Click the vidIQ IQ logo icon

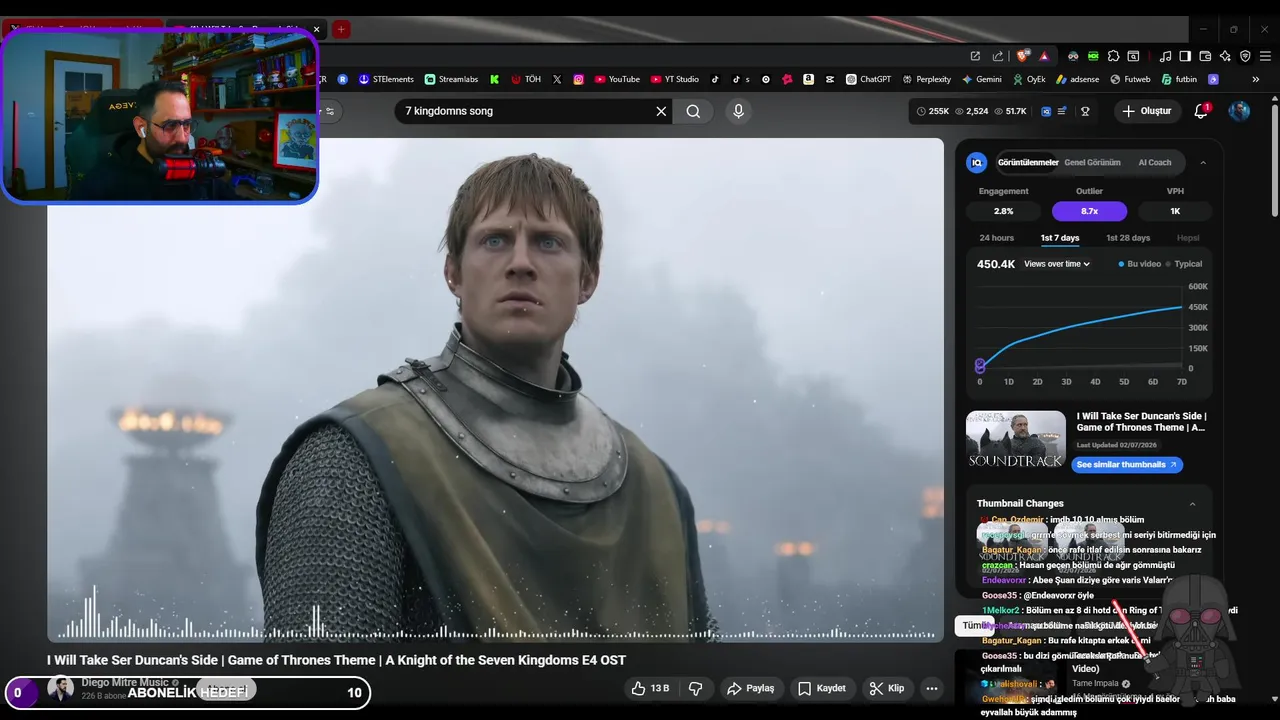pyautogui.click(x=977, y=162)
